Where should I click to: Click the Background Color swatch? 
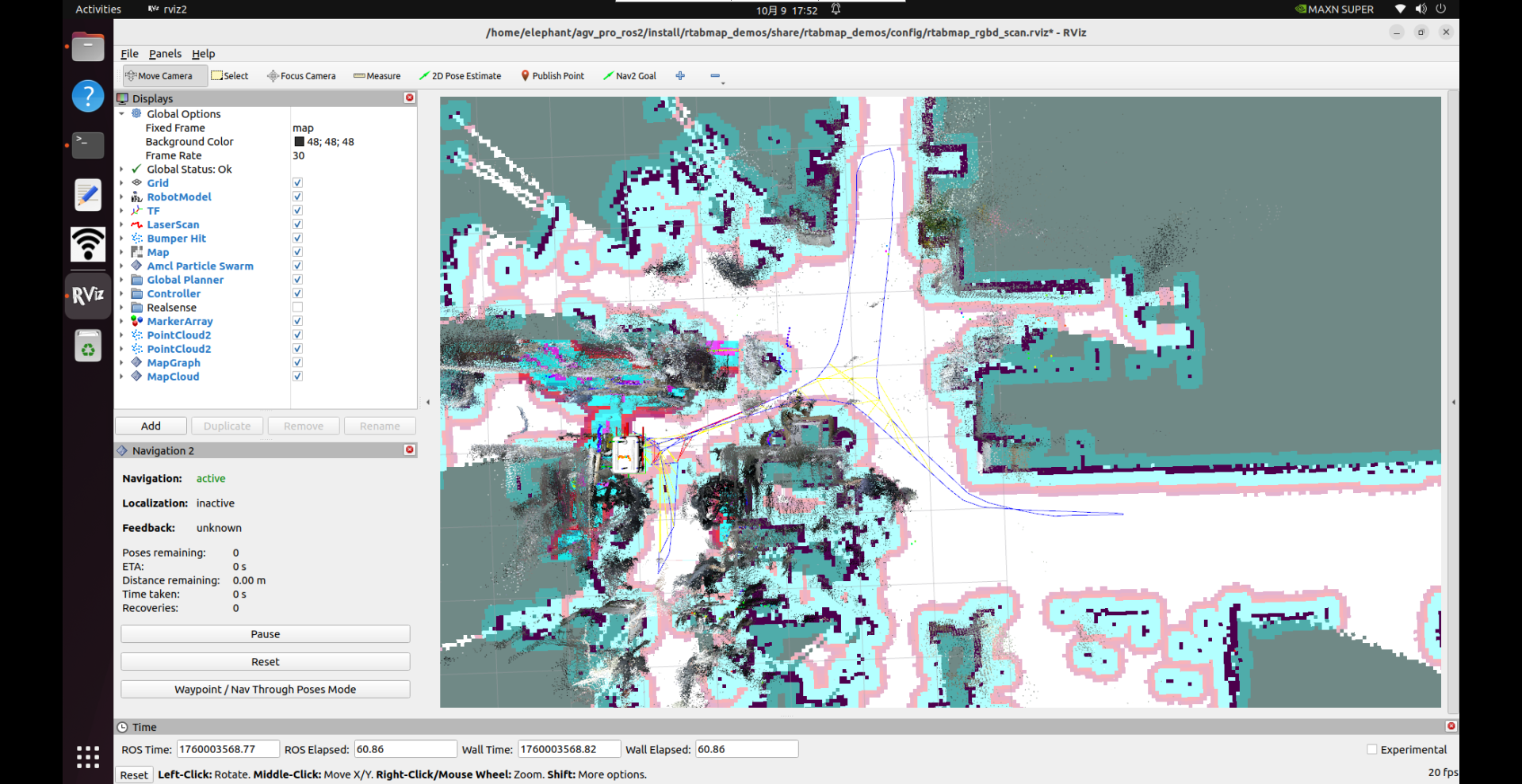[299, 142]
